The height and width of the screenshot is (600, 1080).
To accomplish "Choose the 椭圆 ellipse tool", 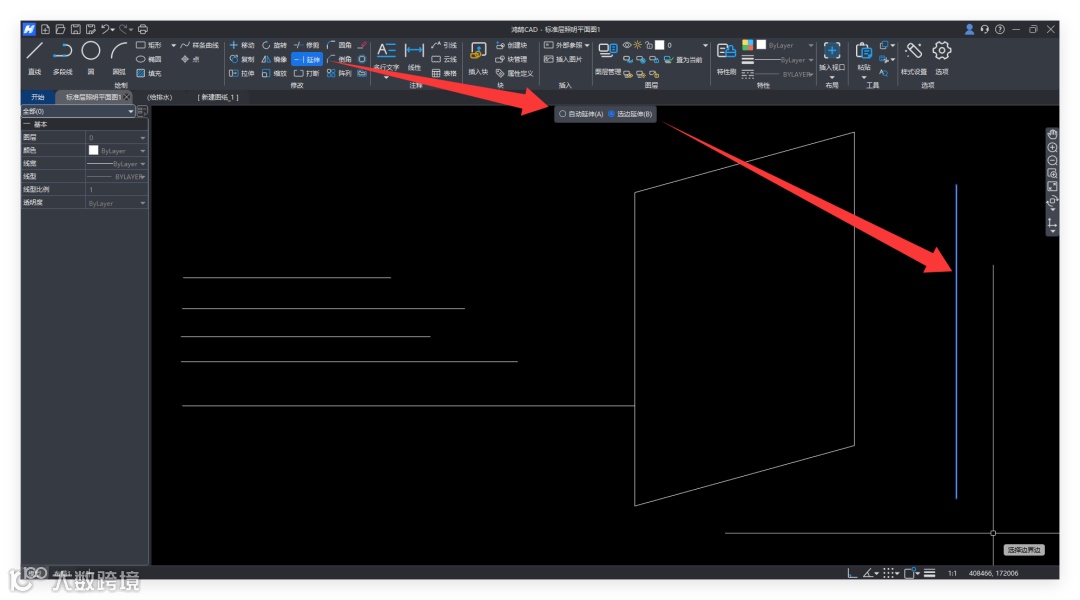I will pos(149,59).
